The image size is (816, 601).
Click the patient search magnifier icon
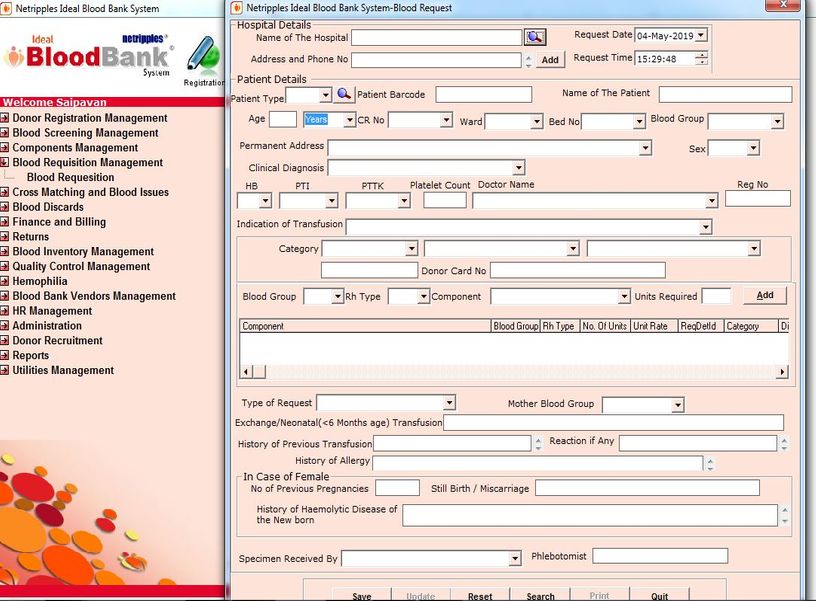coord(343,94)
